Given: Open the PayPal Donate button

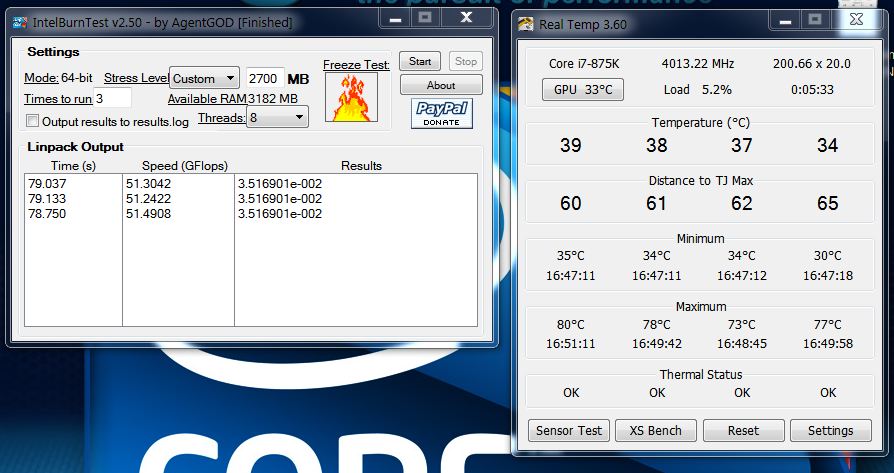Looking at the screenshot, I should coord(442,113).
